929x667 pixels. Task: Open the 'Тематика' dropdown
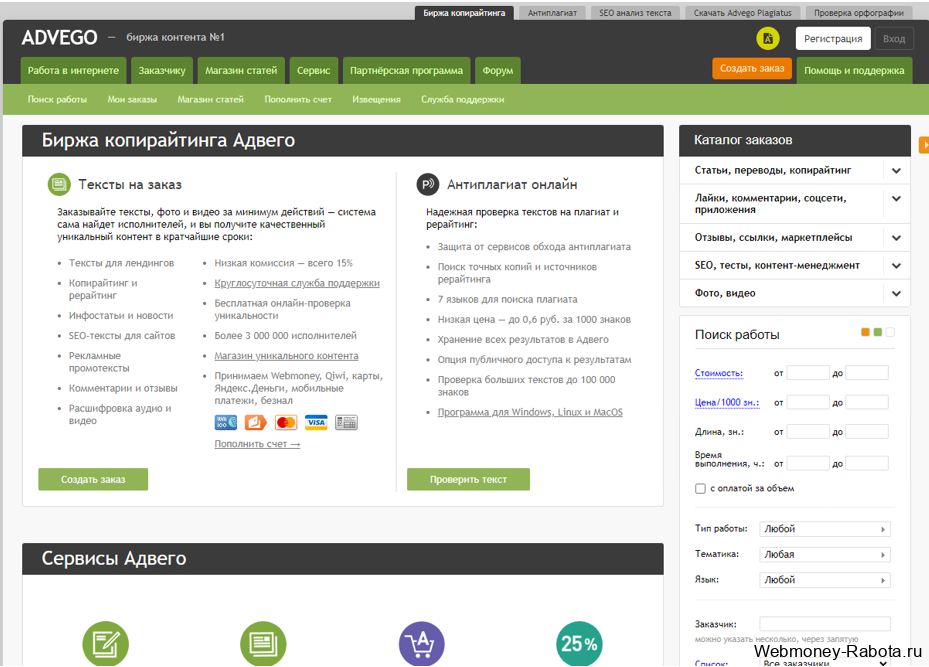click(x=825, y=554)
